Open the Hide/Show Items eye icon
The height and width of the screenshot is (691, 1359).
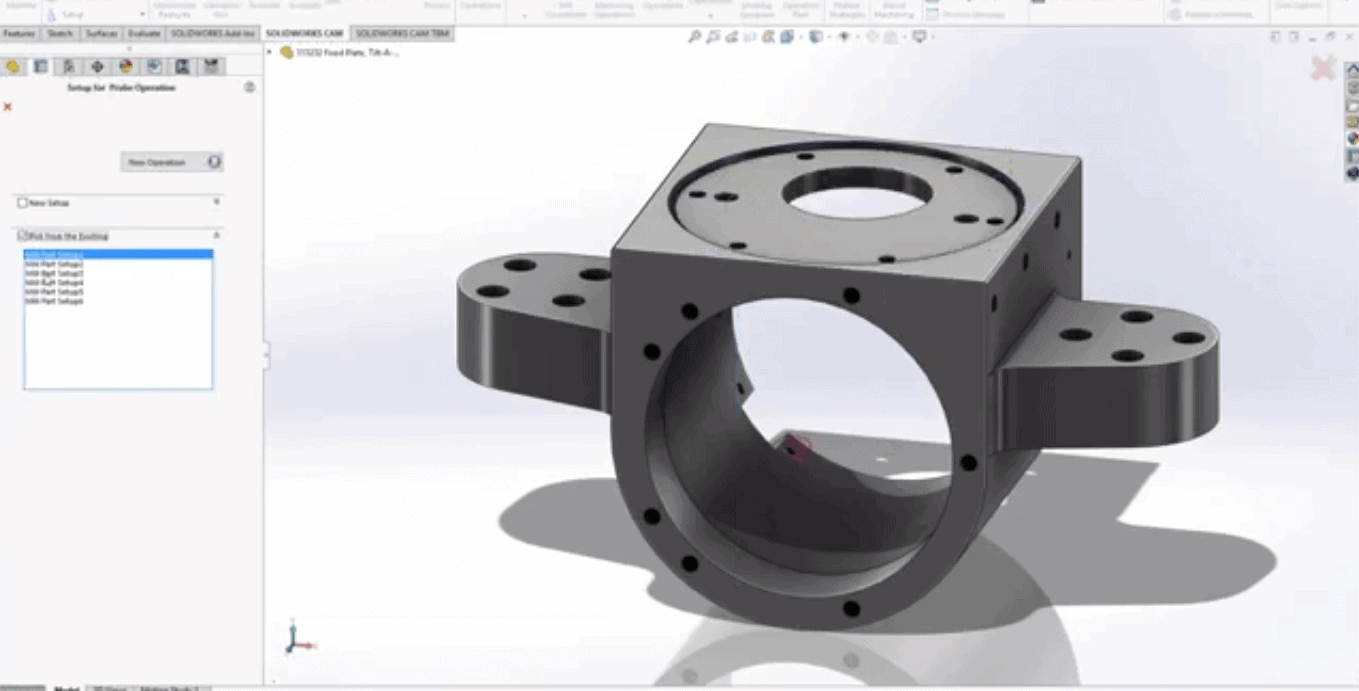[x=843, y=37]
